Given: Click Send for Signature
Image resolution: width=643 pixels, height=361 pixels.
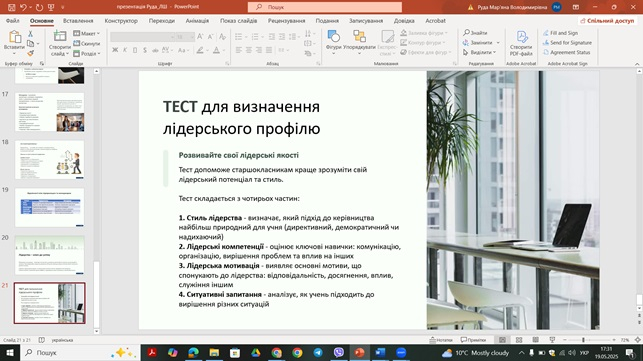Looking at the screenshot, I should point(567,43).
